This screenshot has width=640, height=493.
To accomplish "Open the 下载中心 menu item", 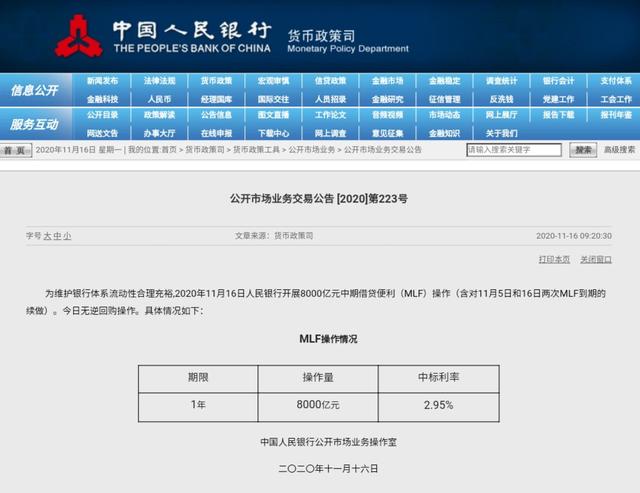I will click(x=273, y=133).
